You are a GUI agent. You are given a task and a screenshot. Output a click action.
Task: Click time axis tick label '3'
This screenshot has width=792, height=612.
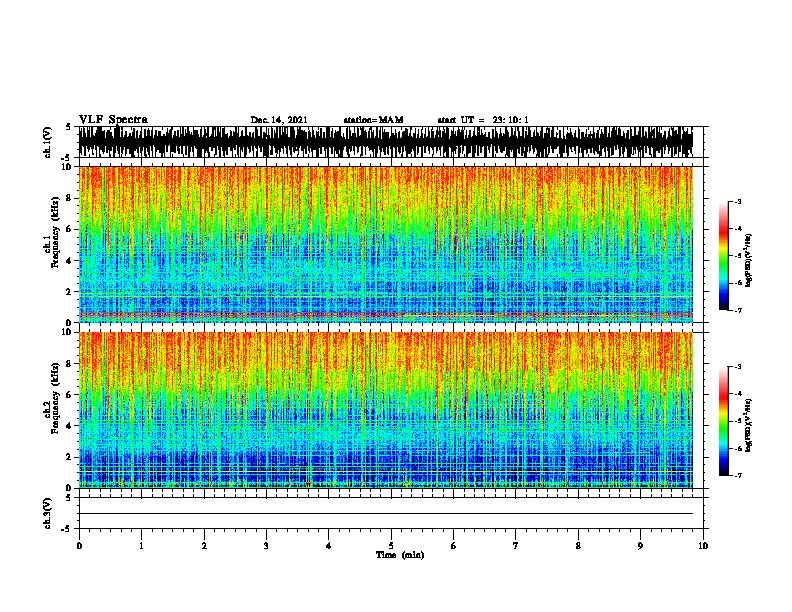[x=266, y=546]
